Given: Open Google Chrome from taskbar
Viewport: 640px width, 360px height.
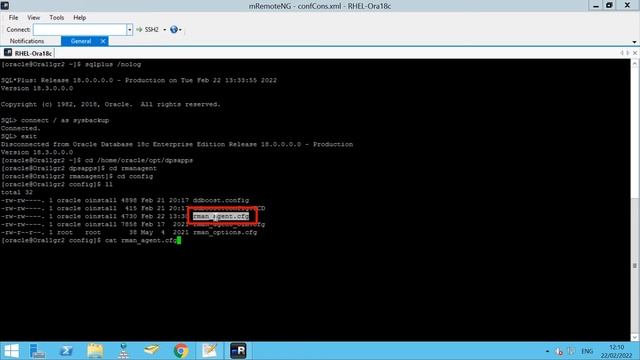Looking at the screenshot, I should pyautogui.click(x=181, y=351).
